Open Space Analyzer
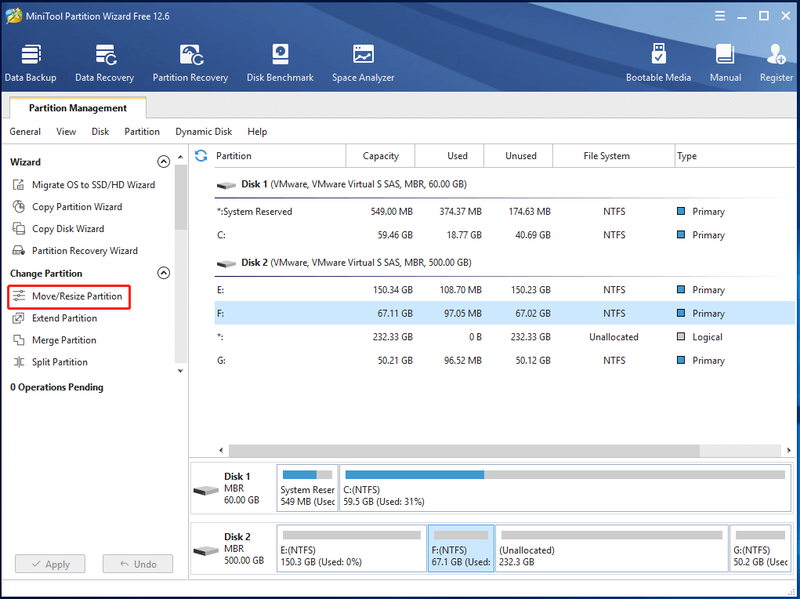The image size is (800, 599). point(363,63)
